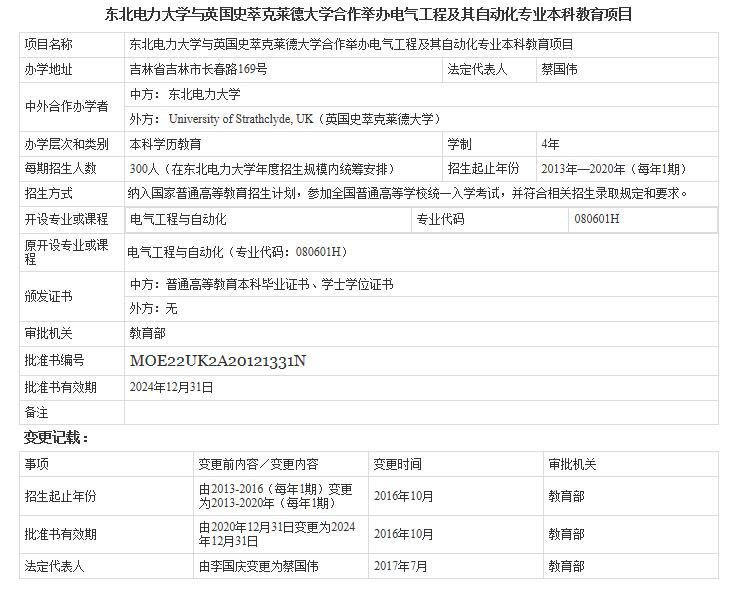Select the 法定代表人 label in address row

click(477, 69)
